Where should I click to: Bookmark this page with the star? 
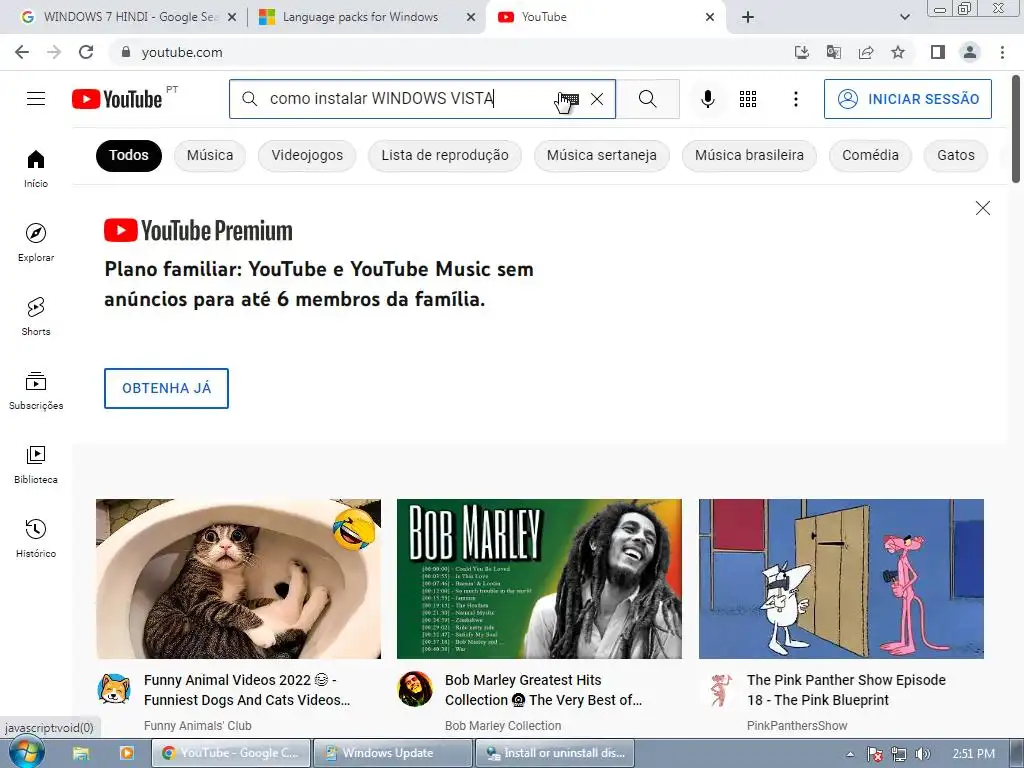point(898,52)
